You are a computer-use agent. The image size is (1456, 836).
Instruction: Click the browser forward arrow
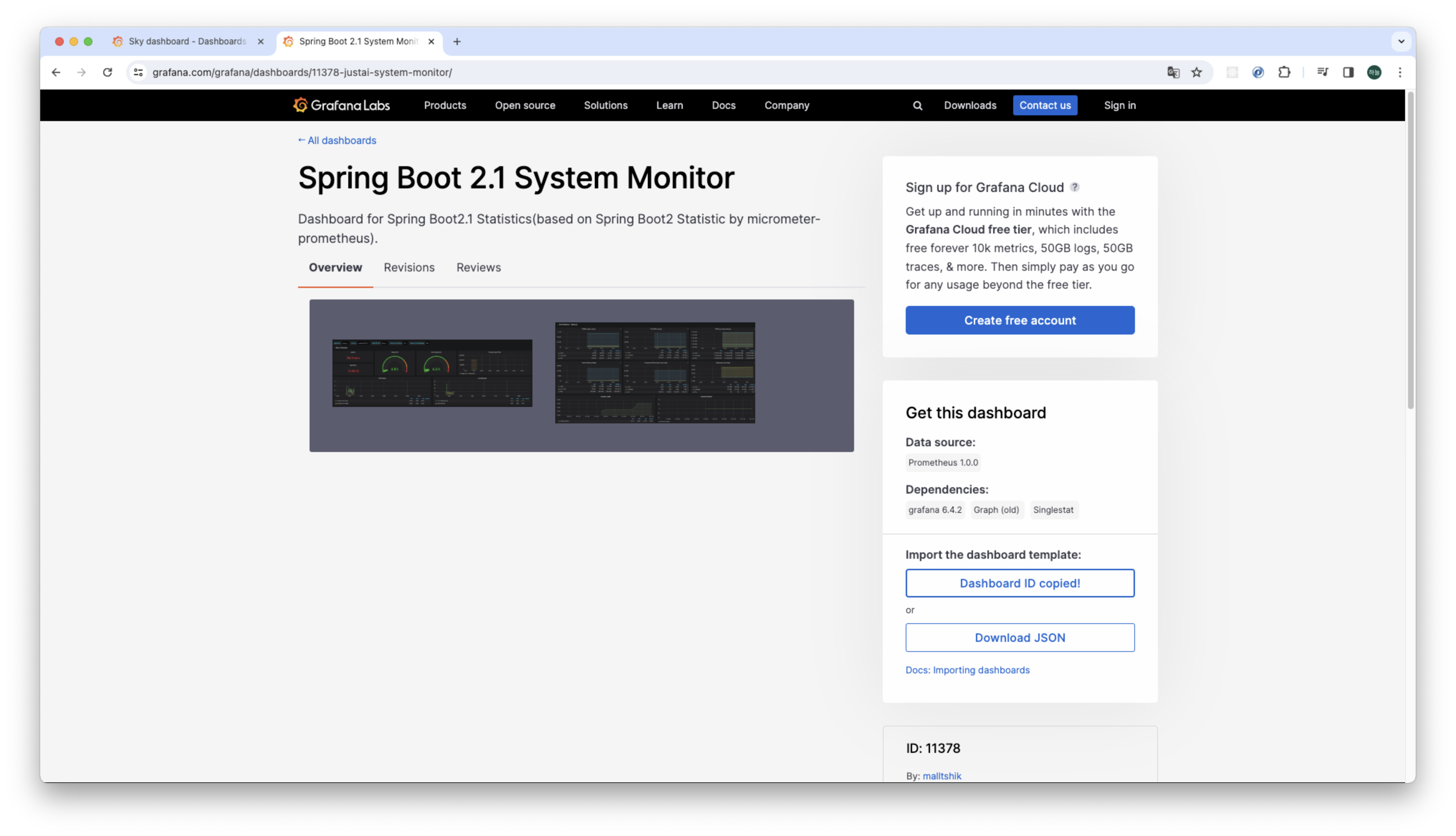(82, 72)
